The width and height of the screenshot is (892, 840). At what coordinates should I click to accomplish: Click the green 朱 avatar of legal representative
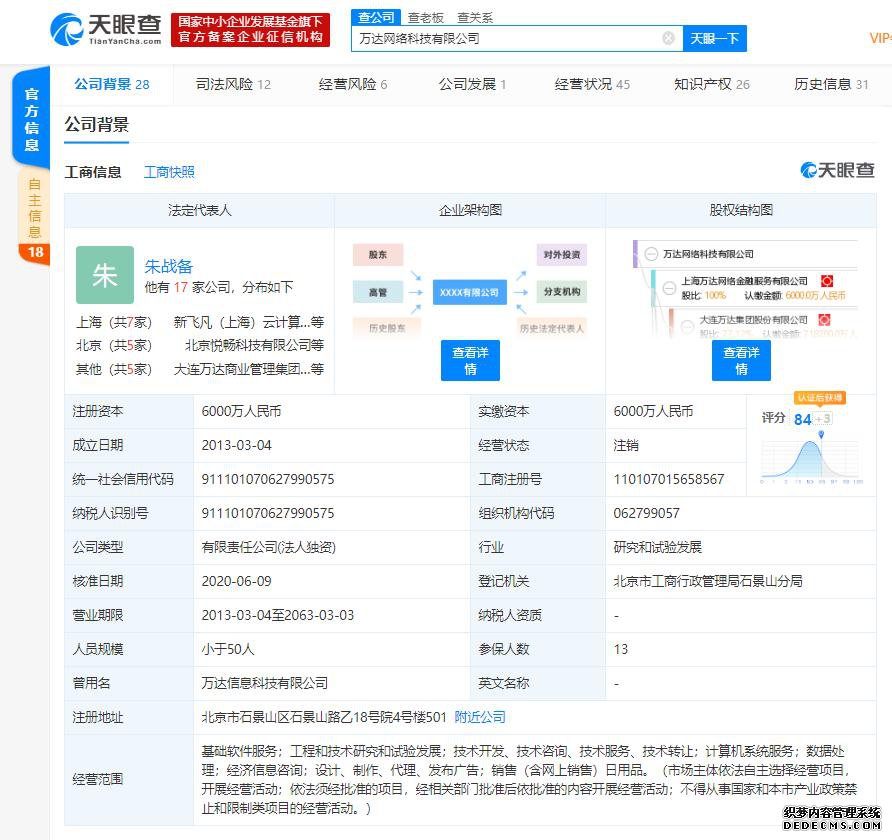click(x=104, y=275)
